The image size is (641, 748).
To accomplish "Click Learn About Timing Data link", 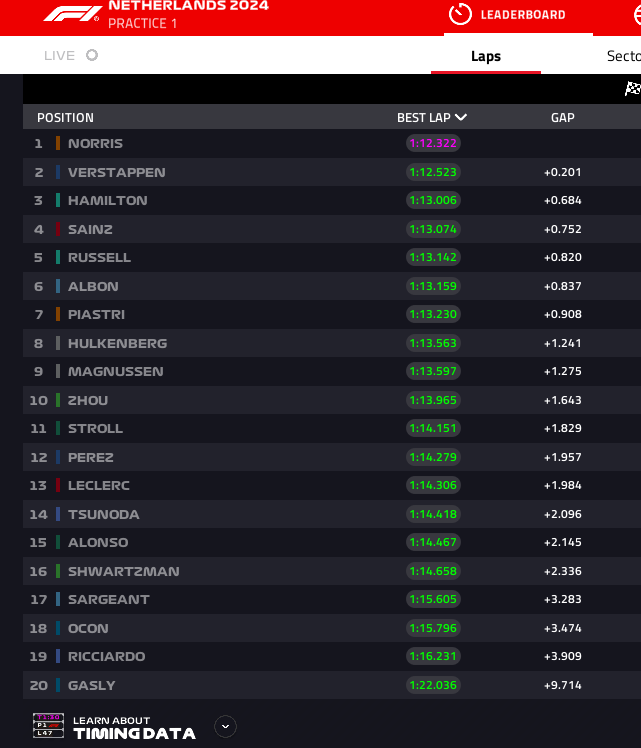I will [134, 728].
